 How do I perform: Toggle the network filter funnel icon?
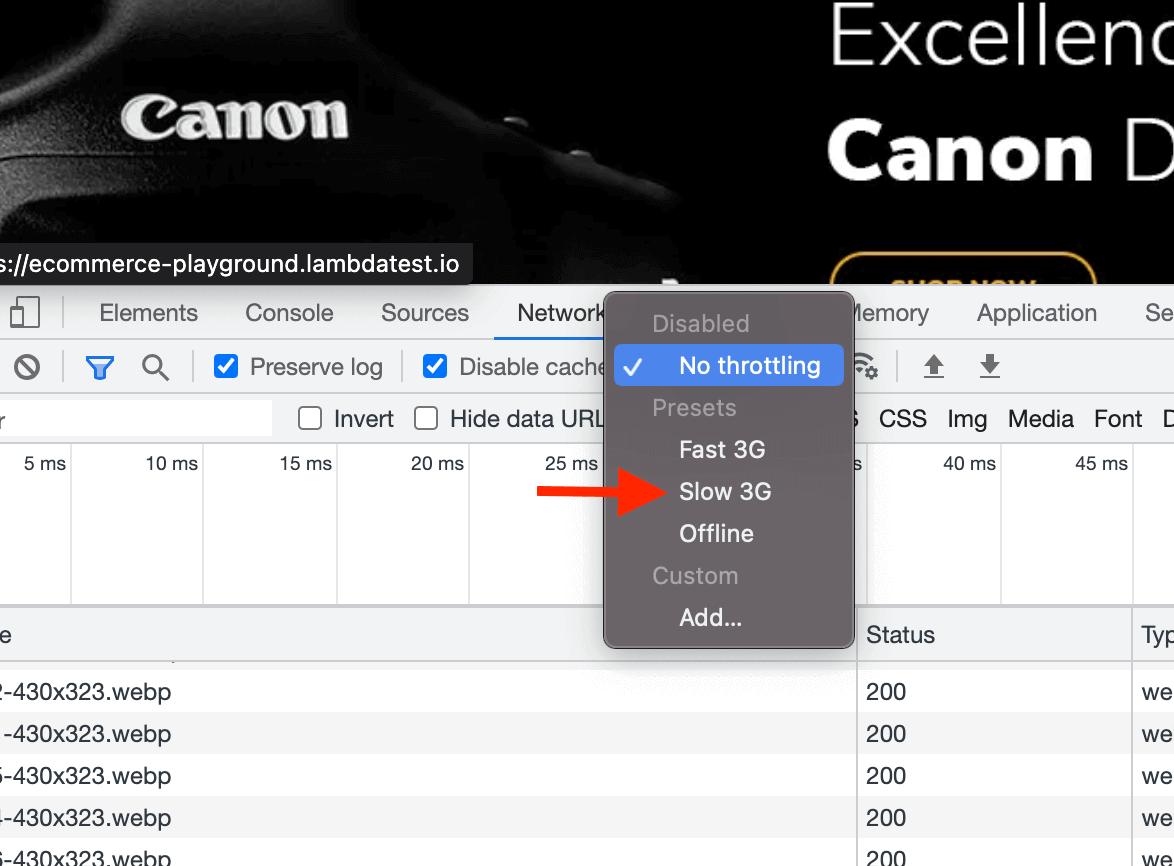pyautogui.click(x=100, y=367)
